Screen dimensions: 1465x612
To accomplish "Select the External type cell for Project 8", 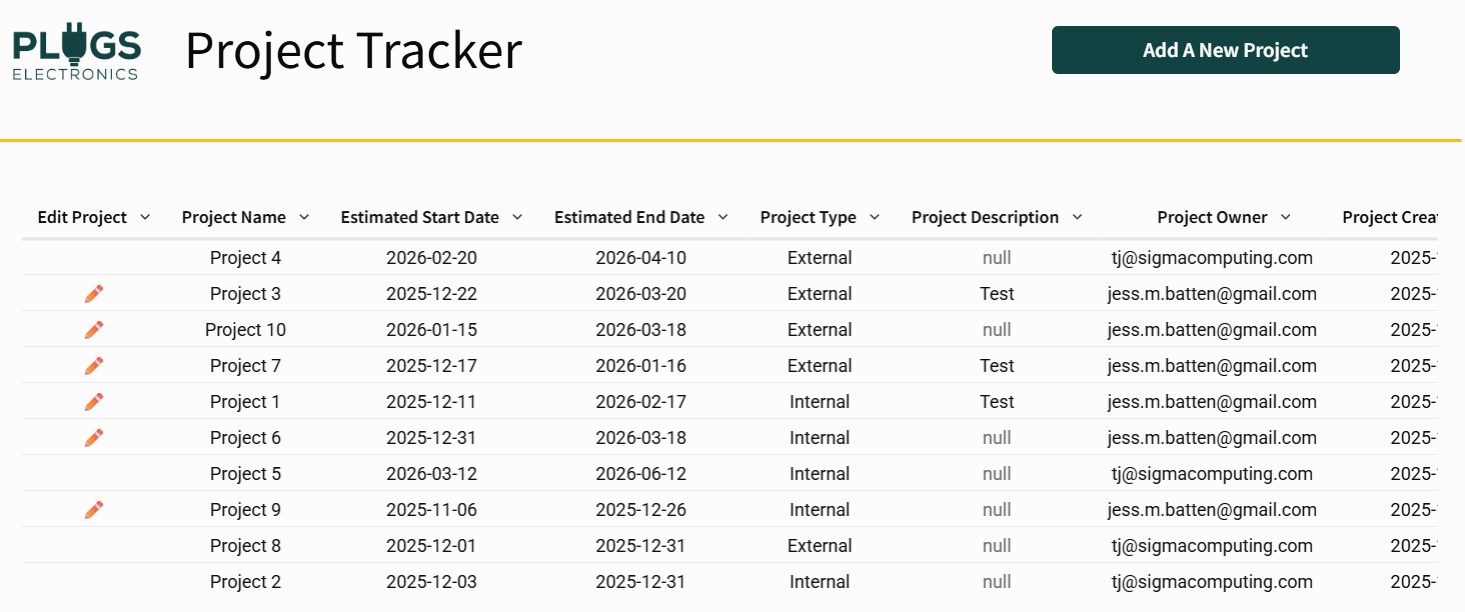I will pos(819,546).
